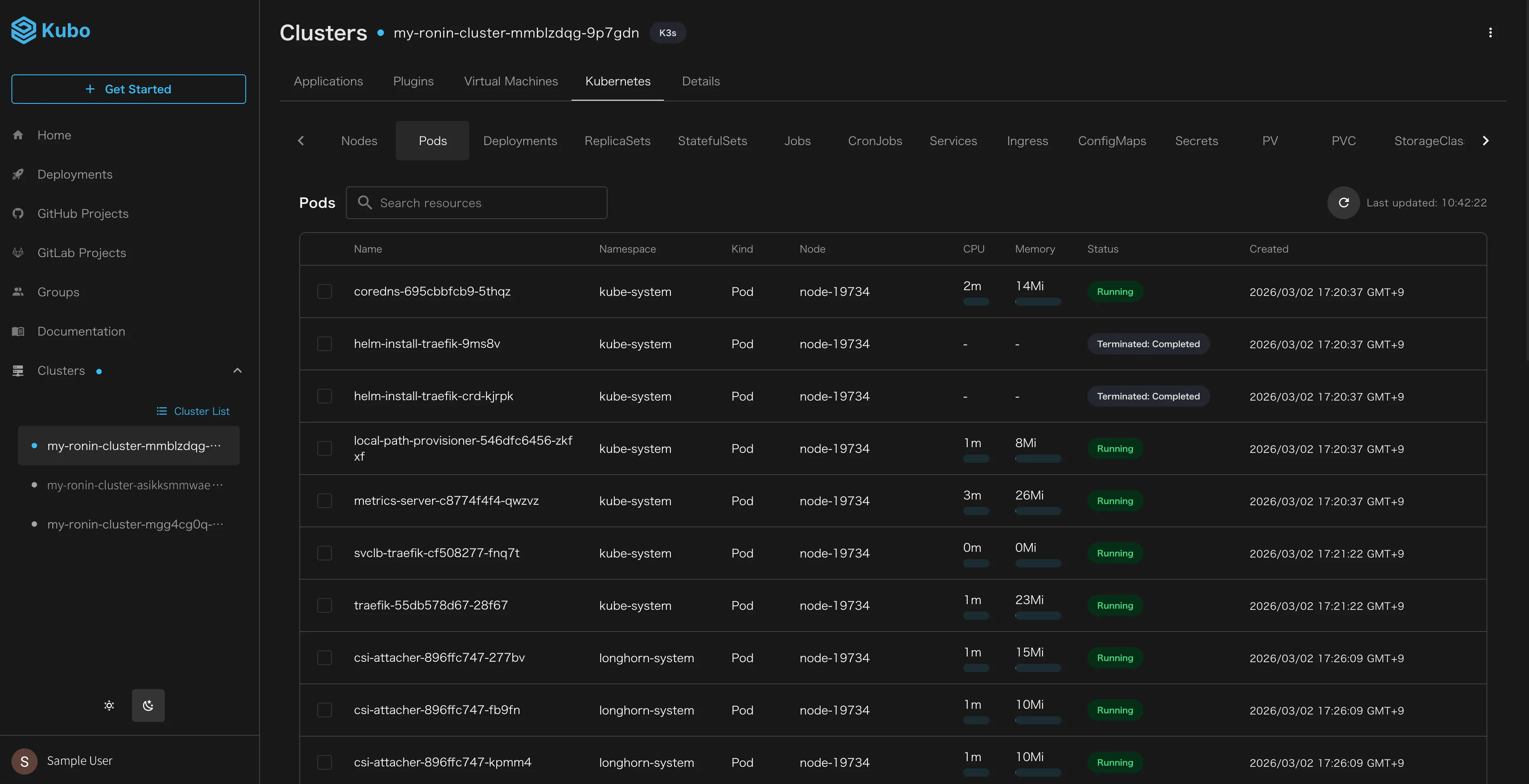Switch to the CronJobs tab
Screen dimensions: 1529x784
click(x=875, y=141)
